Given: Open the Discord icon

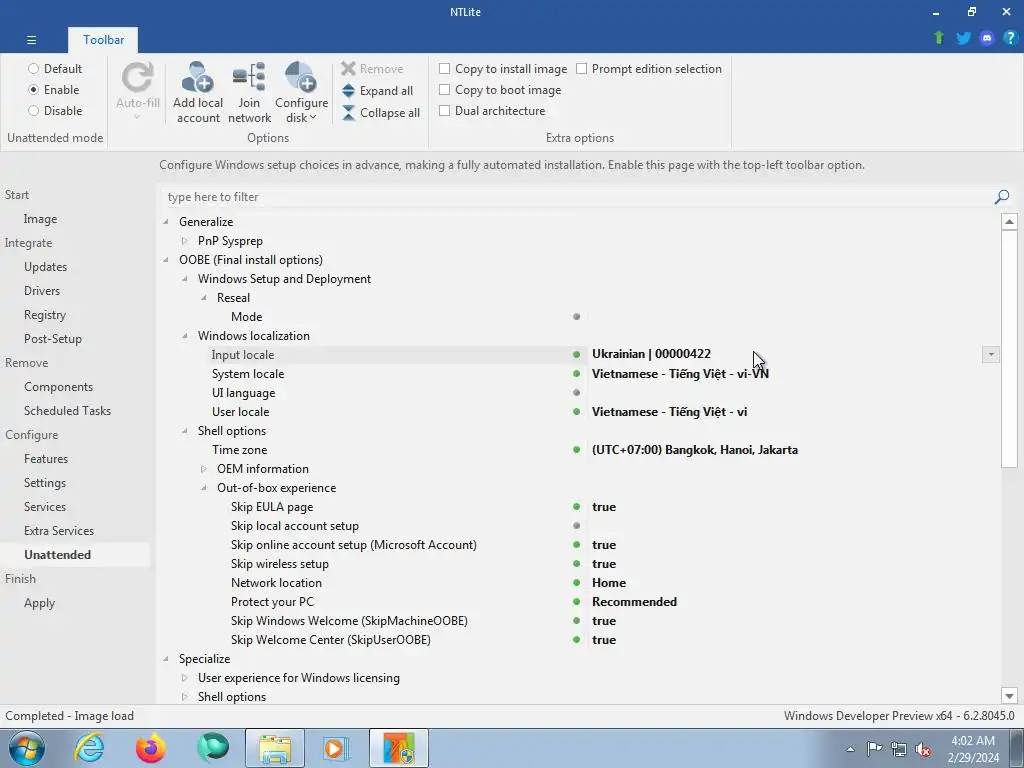Looking at the screenshot, I should click(x=987, y=38).
